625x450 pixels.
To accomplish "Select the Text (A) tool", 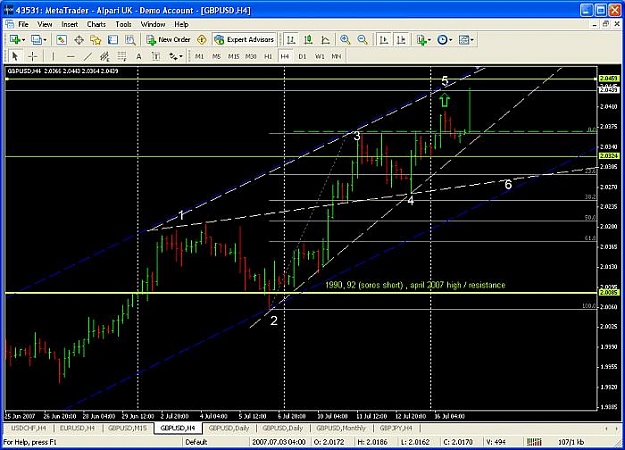I will point(139,56).
